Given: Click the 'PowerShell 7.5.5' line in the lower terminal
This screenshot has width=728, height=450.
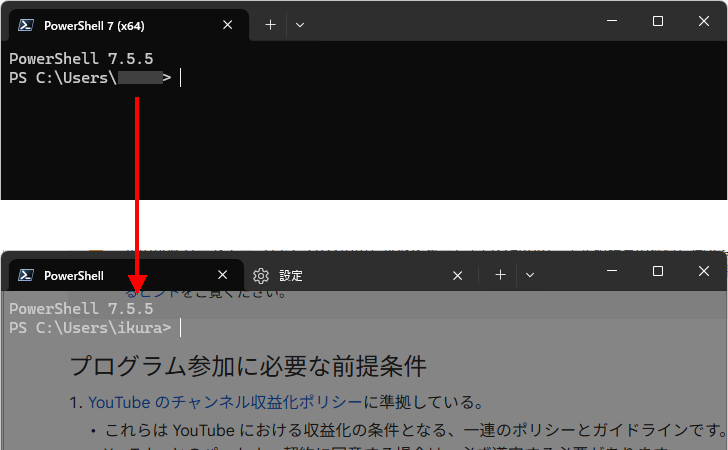Looking at the screenshot, I should (81, 309).
